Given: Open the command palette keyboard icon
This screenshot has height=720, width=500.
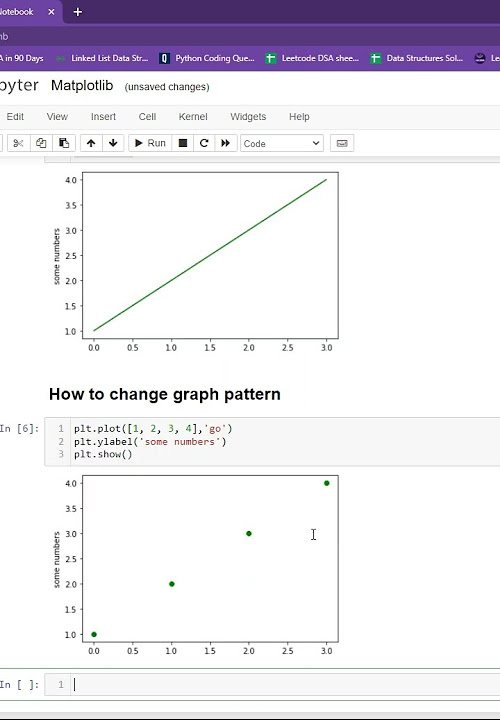Looking at the screenshot, I should [x=342, y=143].
